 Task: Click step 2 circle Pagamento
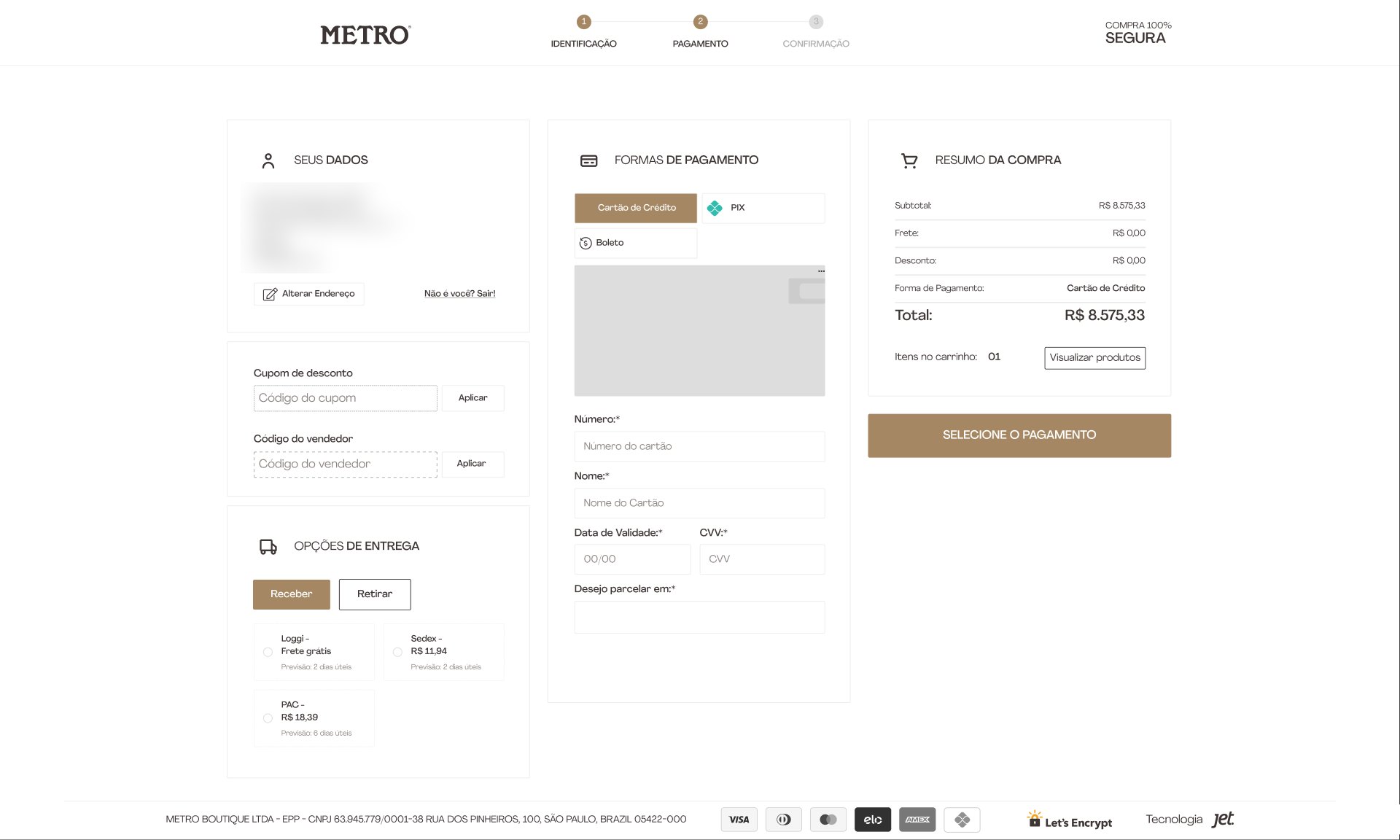pyautogui.click(x=700, y=22)
